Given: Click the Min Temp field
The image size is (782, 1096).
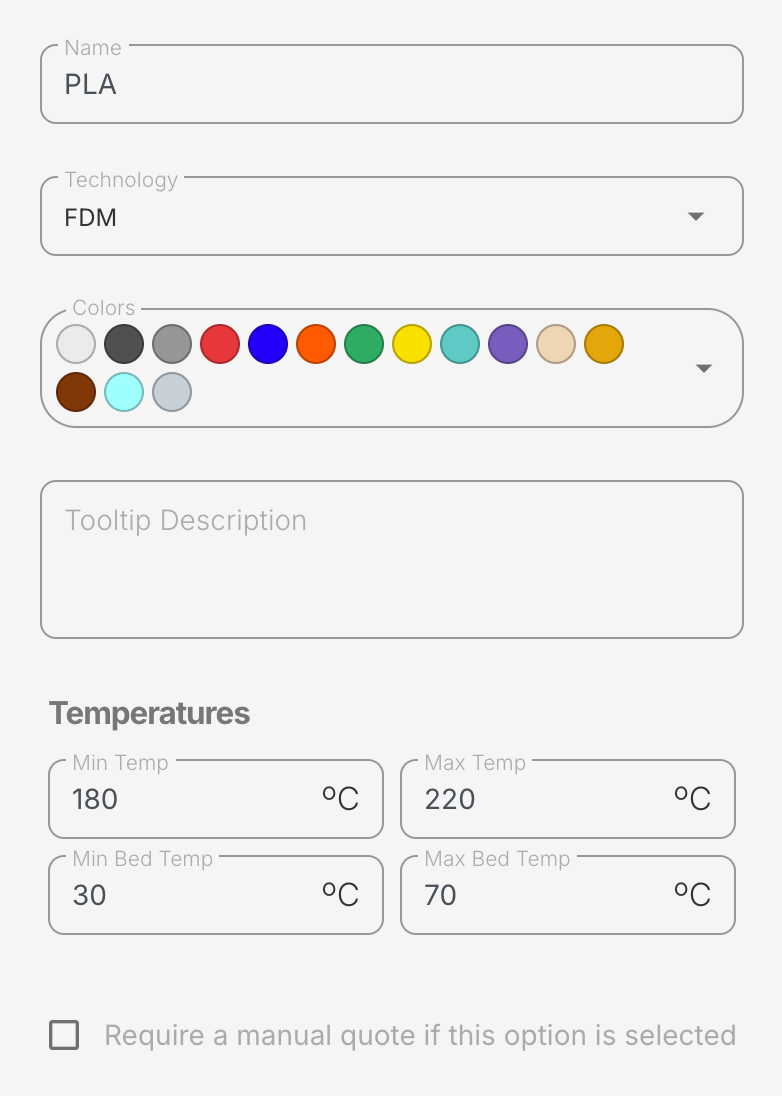Looking at the screenshot, I should (x=190, y=799).
